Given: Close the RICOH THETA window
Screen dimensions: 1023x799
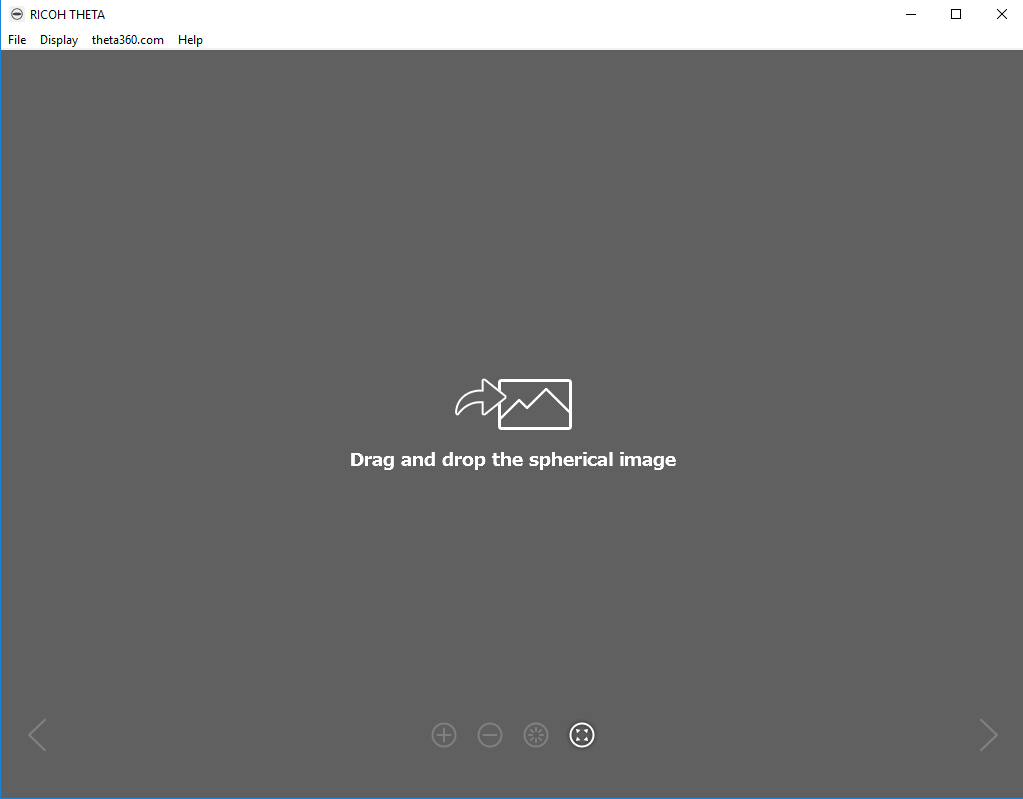Looking at the screenshot, I should click(1001, 14).
